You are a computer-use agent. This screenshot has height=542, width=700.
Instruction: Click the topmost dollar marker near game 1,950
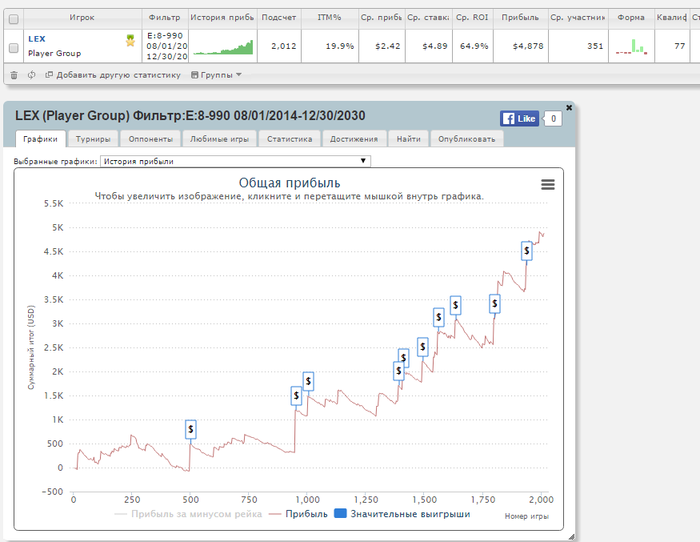[x=527, y=250]
